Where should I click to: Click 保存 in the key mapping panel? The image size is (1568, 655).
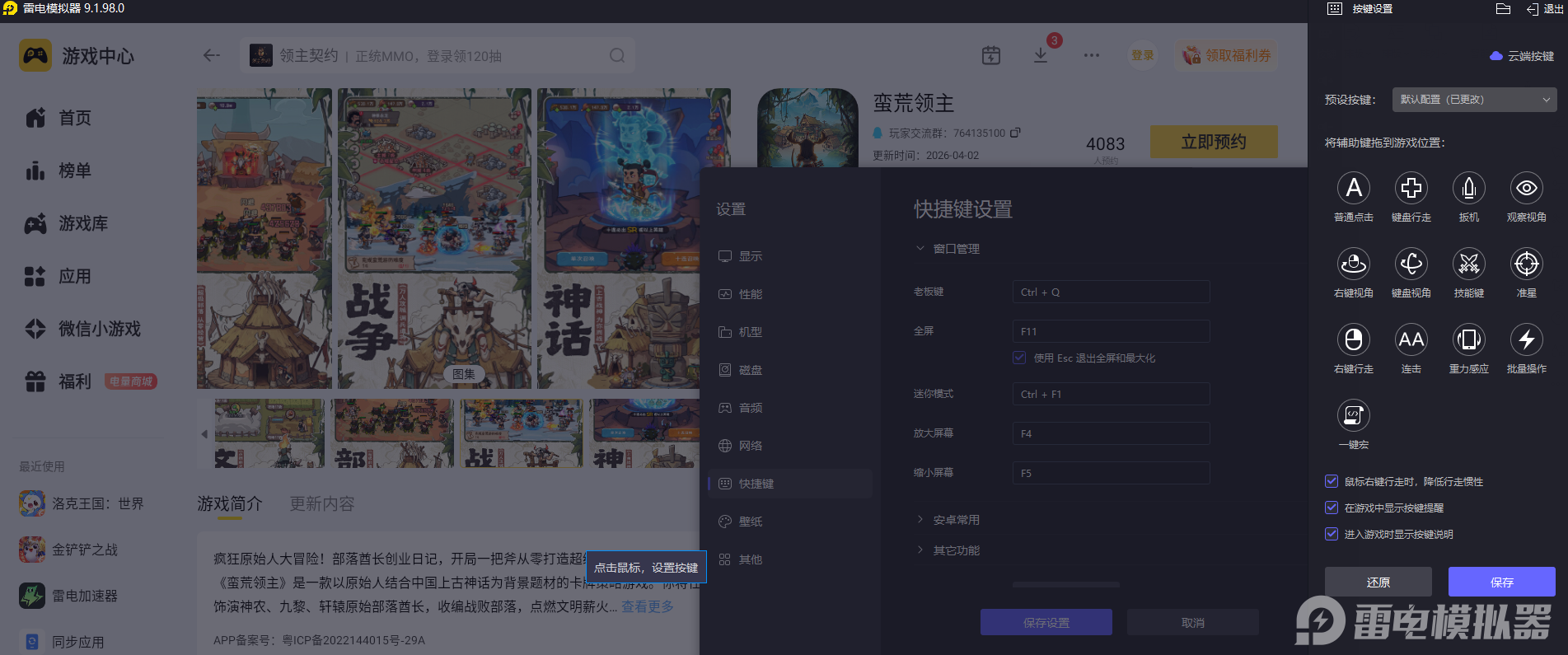pos(1501,582)
